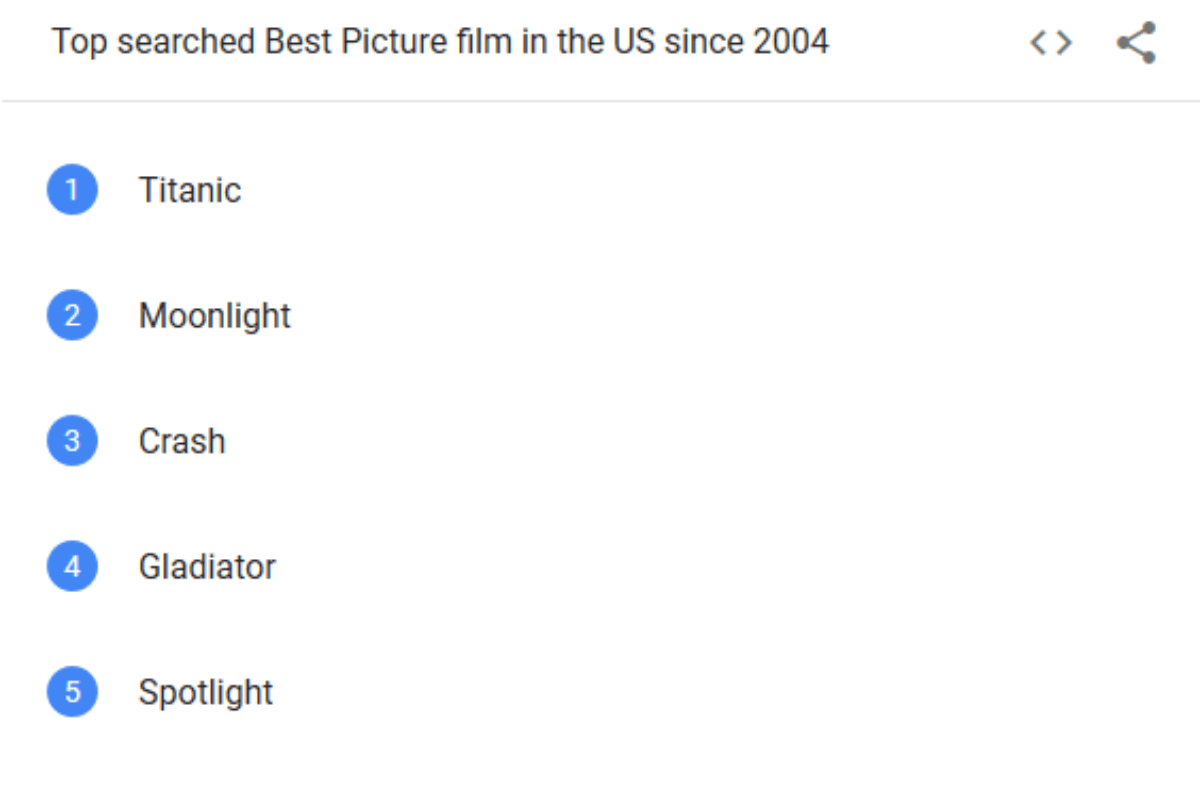Viewport: 1200px width, 800px height.
Task: Click the "Top searched Best Picture film" title
Action: click(440, 42)
